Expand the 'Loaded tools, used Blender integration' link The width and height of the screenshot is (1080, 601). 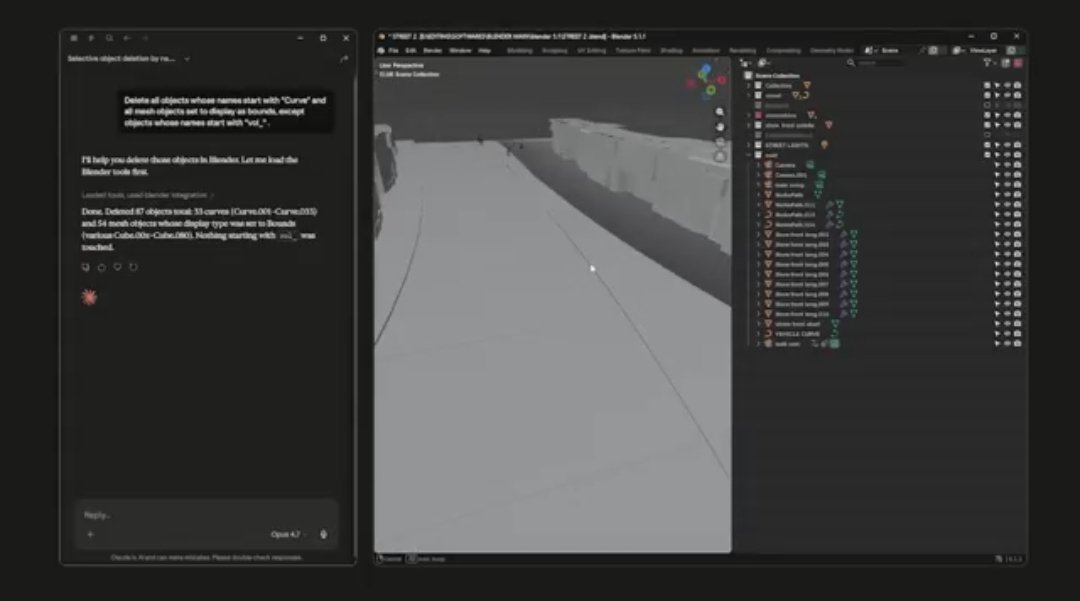click(147, 195)
